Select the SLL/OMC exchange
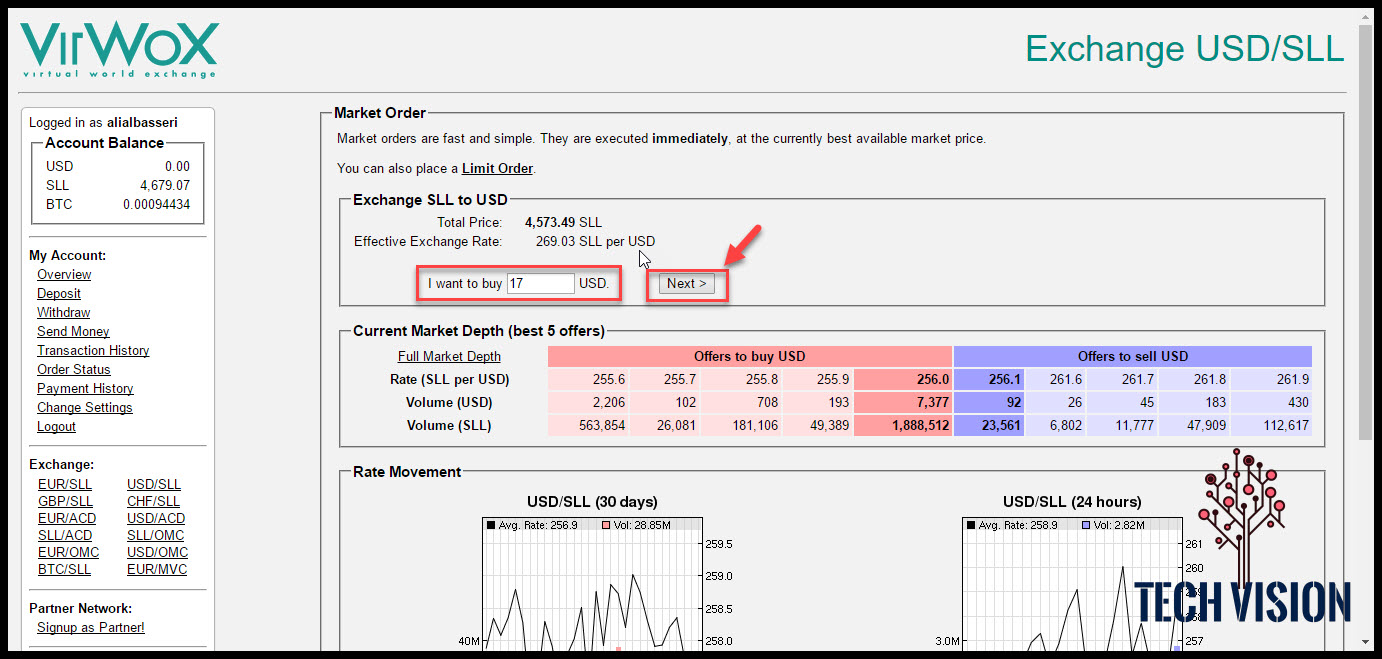The height and width of the screenshot is (659, 1382). [156, 535]
